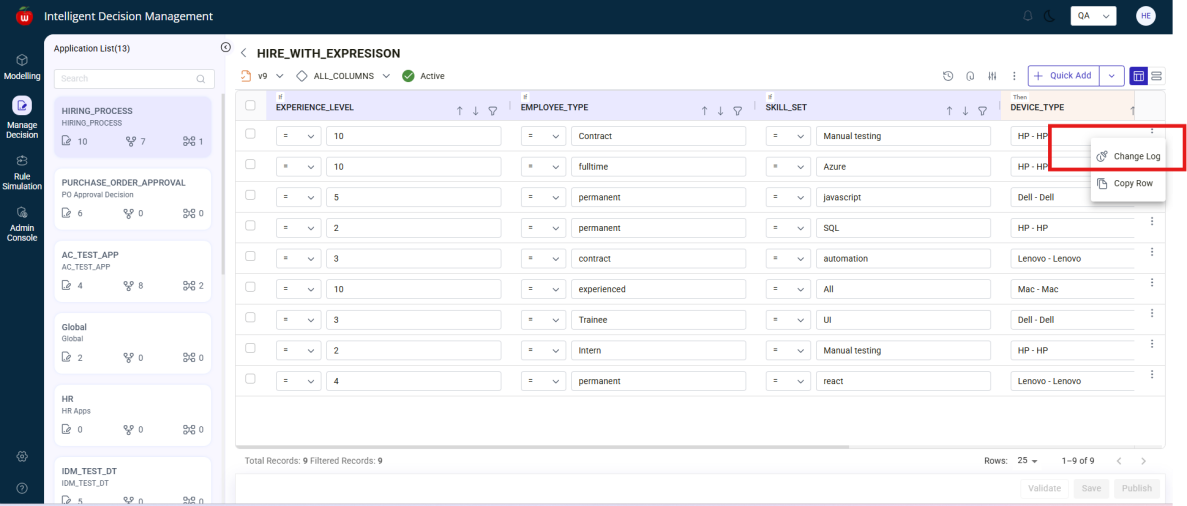Viewport: 1187px width, 506px height.
Task: Select Change Log from row menu
Action: (x=1128, y=156)
